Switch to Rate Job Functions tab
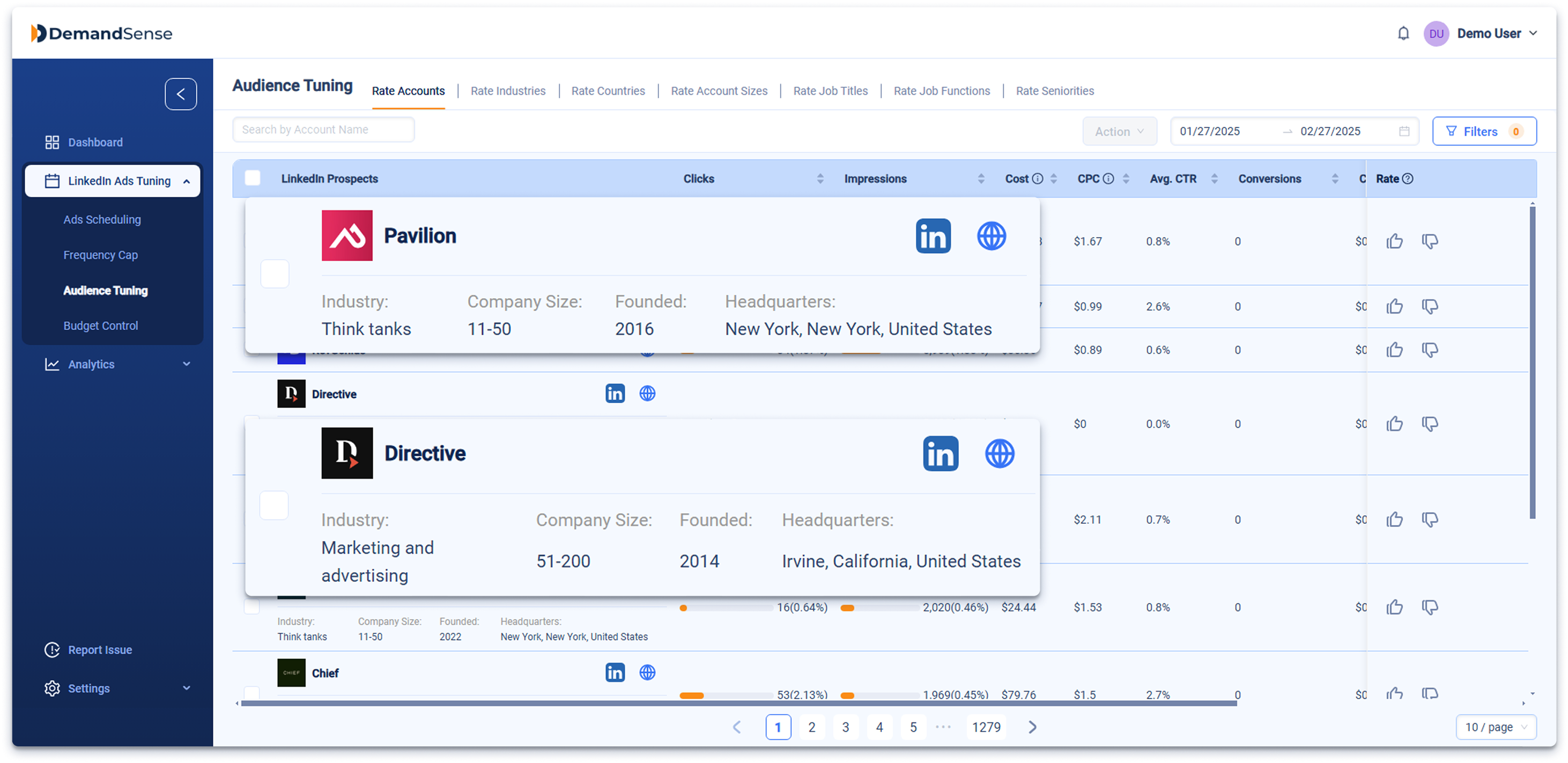Image resolution: width=1568 pixels, height=763 pixels. (942, 91)
